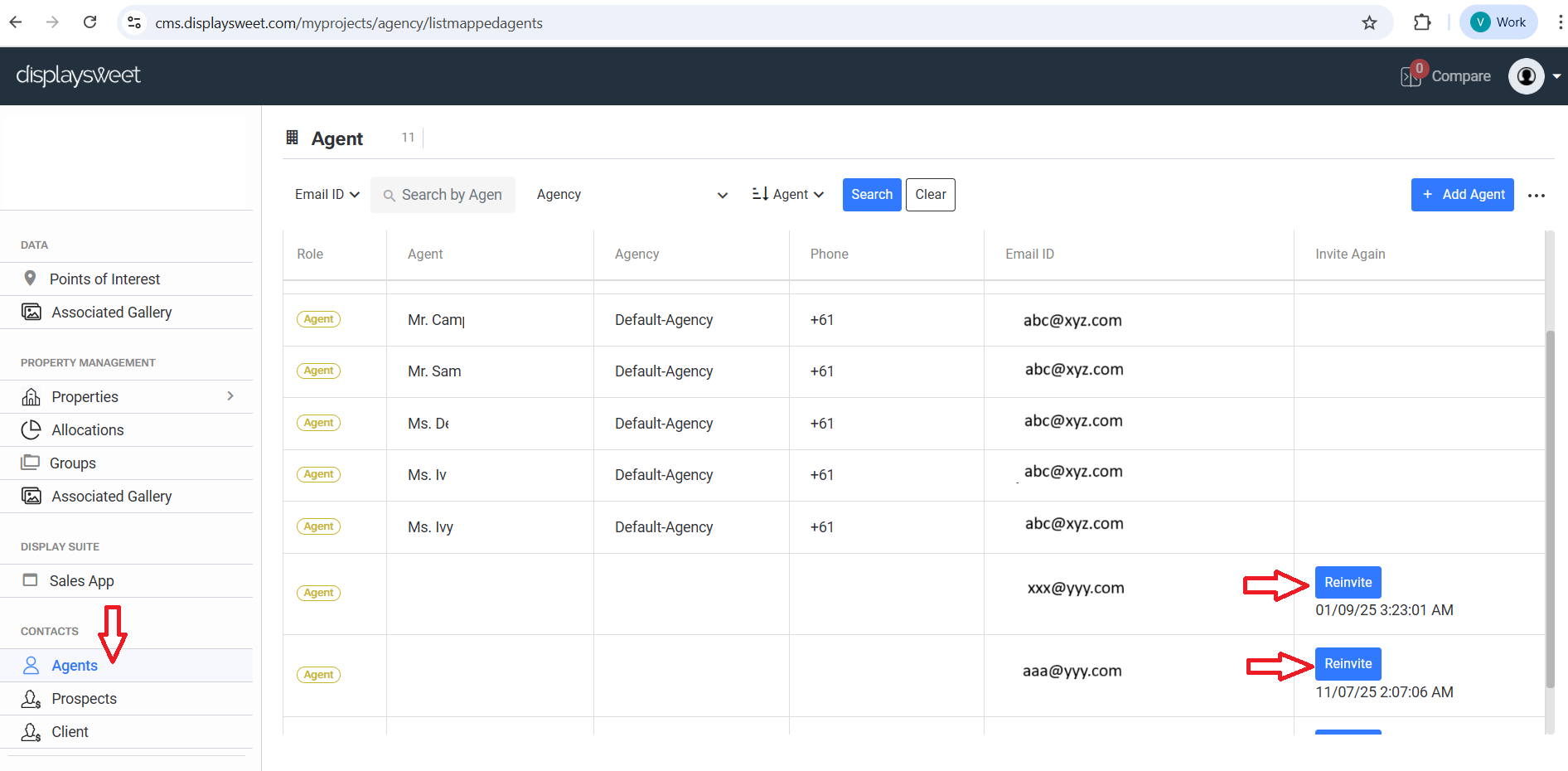Select Agents in the Contacts menu
The width and height of the screenshot is (1568, 771).
coord(75,666)
